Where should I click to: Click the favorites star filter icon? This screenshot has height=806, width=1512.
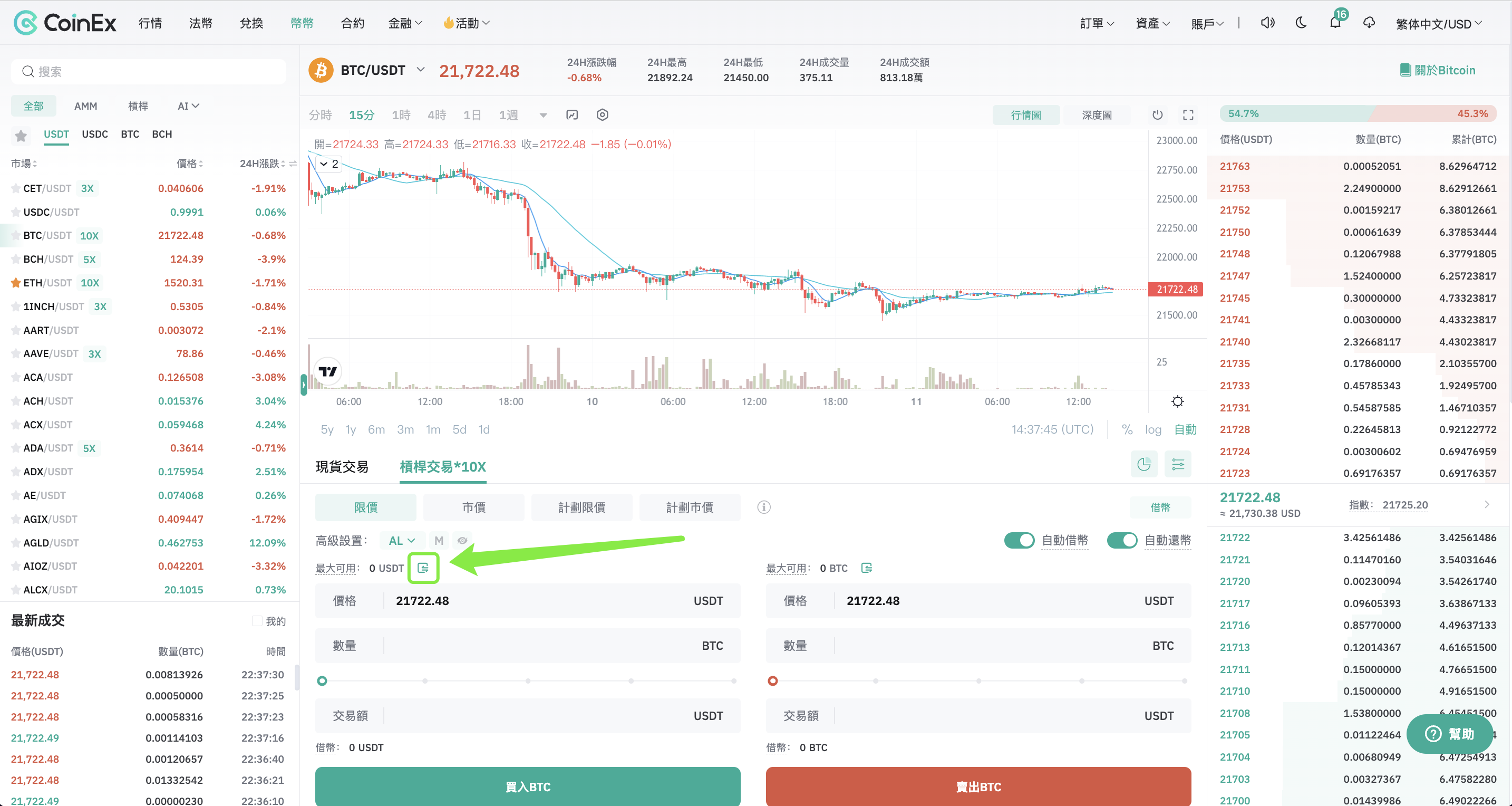[21, 136]
